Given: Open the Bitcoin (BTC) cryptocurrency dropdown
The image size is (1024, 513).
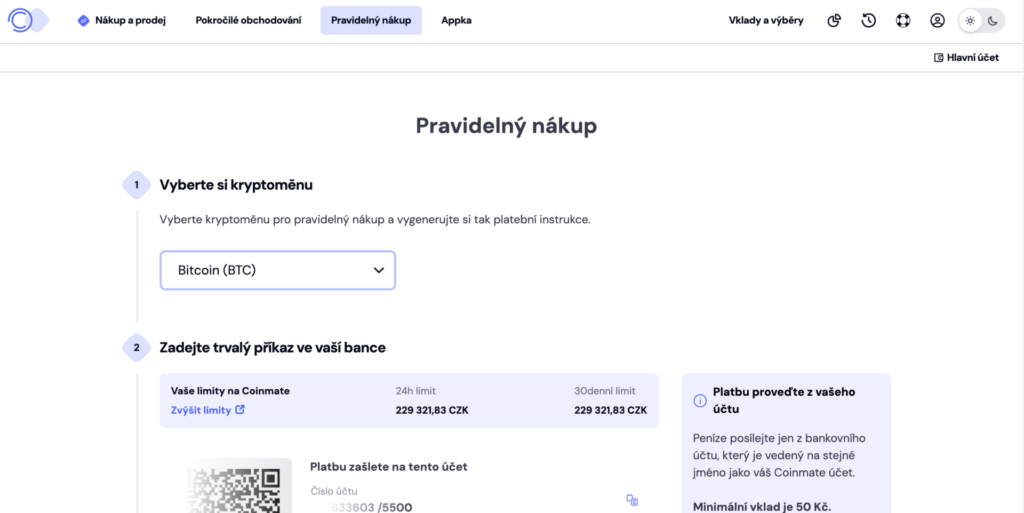Looking at the screenshot, I should pos(278,270).
